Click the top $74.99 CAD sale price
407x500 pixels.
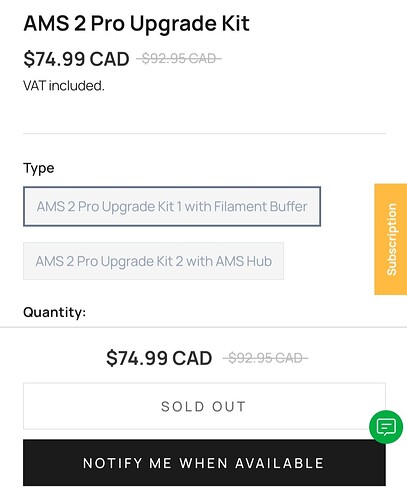click(x=76, y=59)
